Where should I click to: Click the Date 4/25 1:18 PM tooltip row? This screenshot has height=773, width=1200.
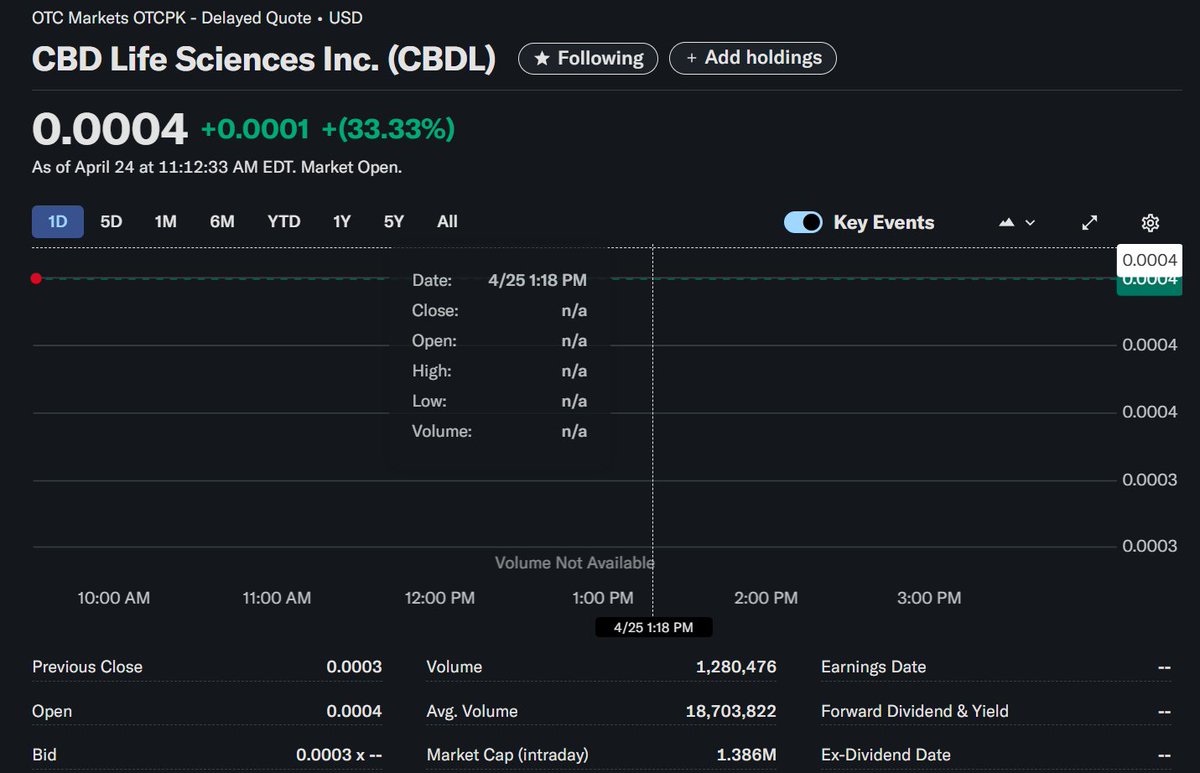[499, 280]
